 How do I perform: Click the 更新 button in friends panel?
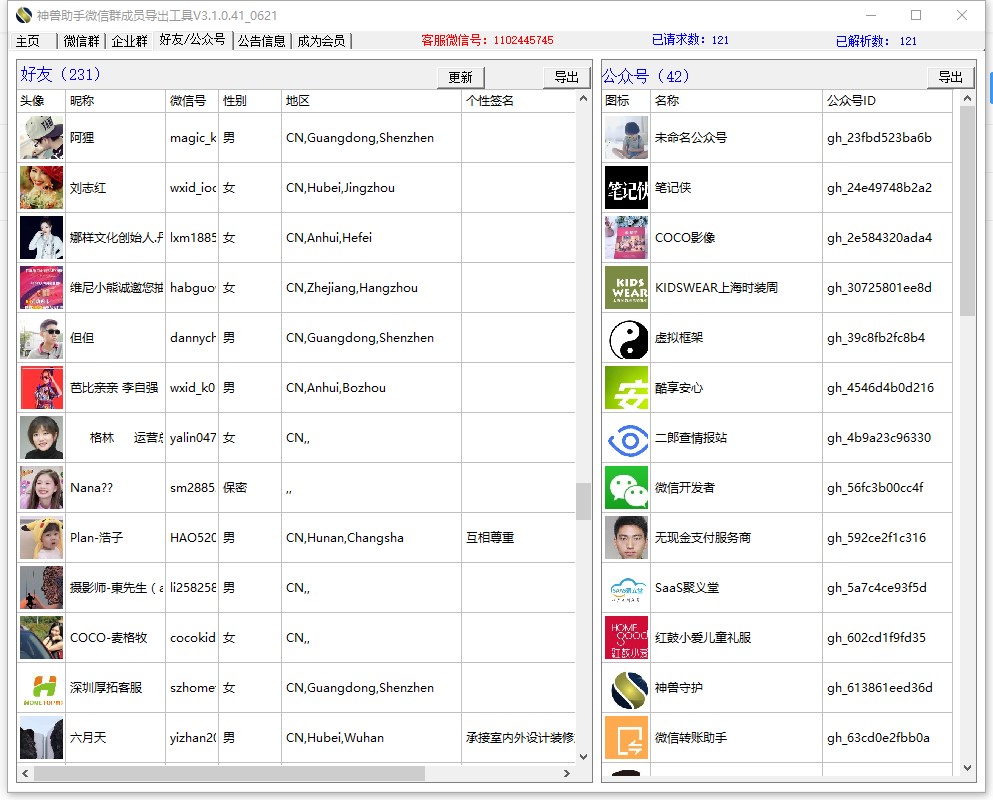click(x=460, y=77)
